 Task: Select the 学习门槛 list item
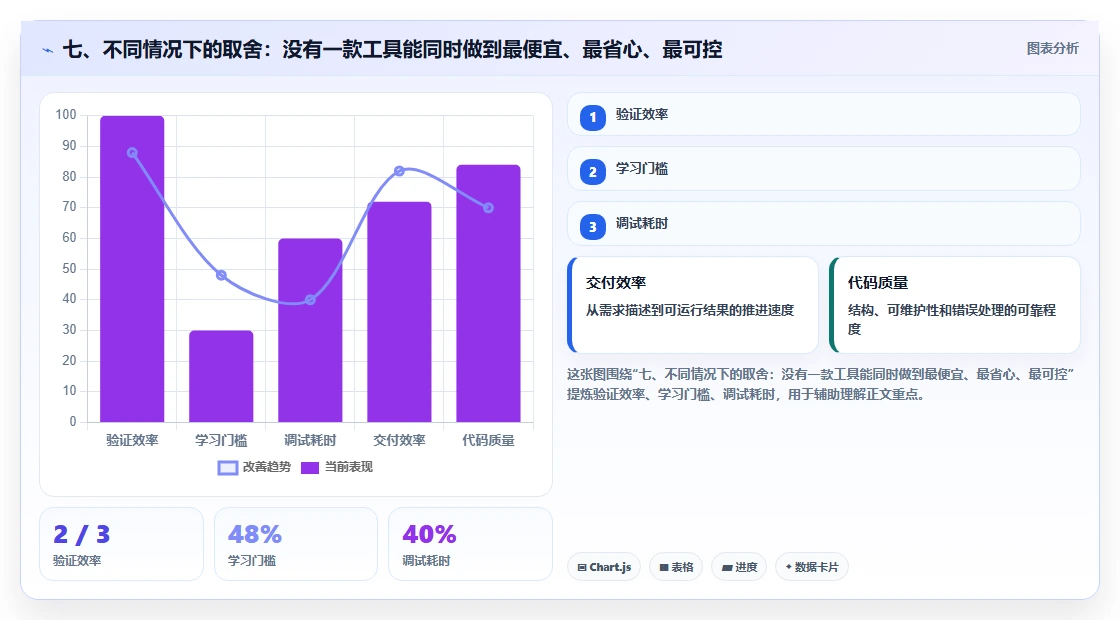[824, 169]
